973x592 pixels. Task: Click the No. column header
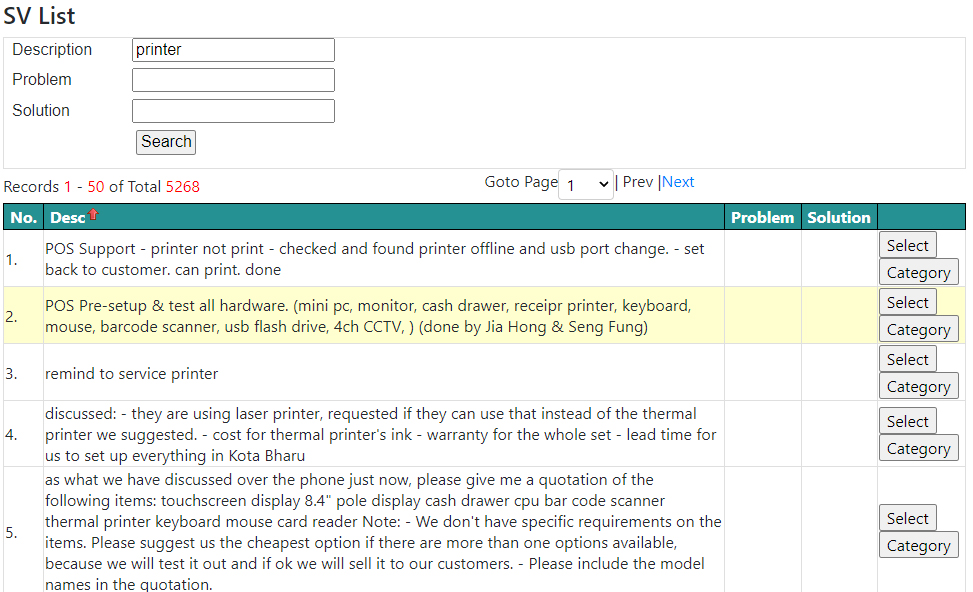24,218
